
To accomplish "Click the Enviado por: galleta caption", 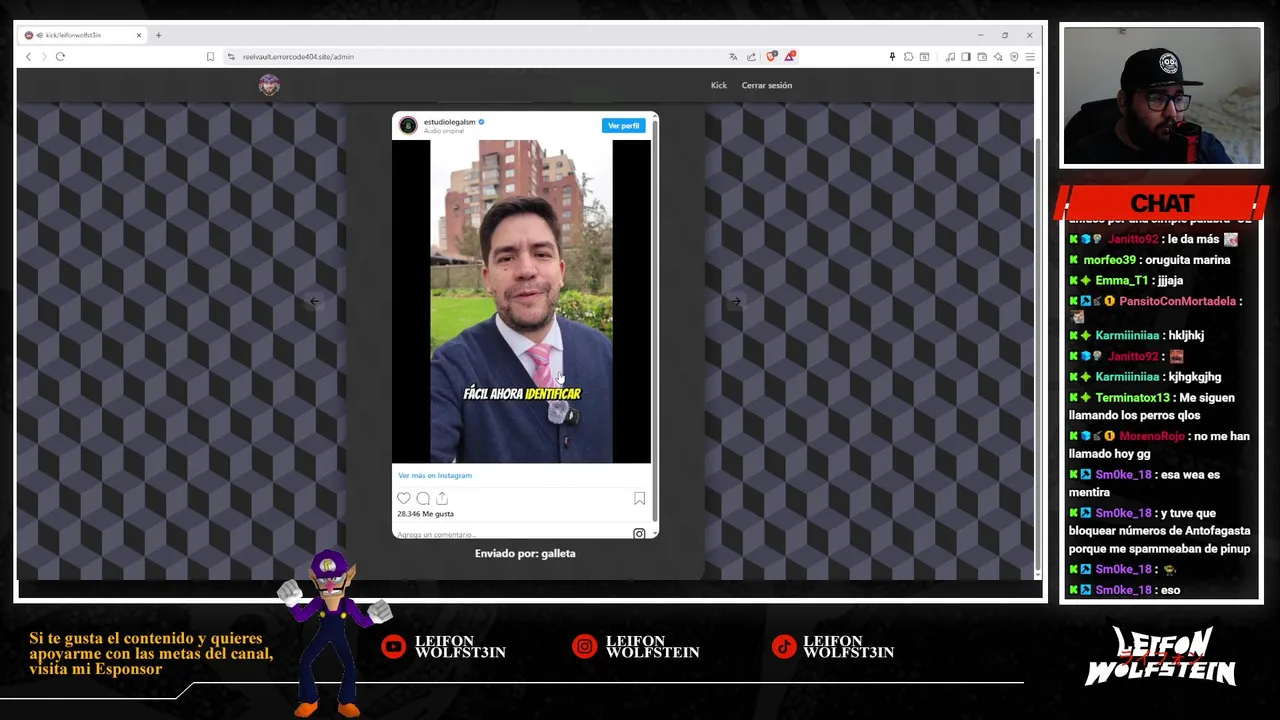I will click(x=525, y=553).
